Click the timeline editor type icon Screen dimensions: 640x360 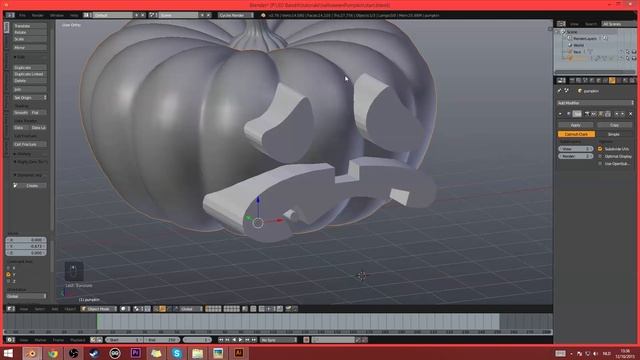10,340
